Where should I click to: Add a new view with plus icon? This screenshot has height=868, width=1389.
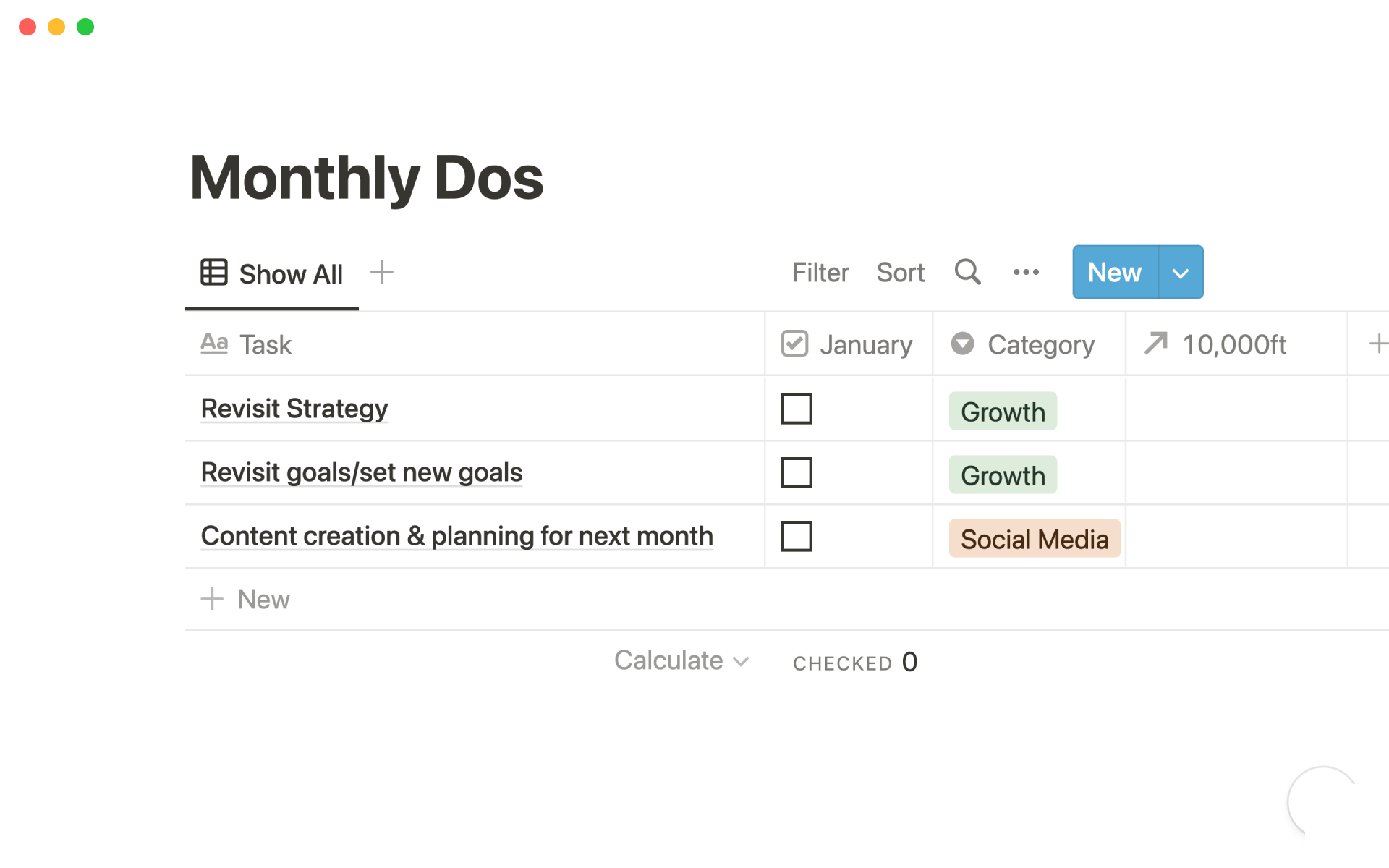[x=381, y=273]
